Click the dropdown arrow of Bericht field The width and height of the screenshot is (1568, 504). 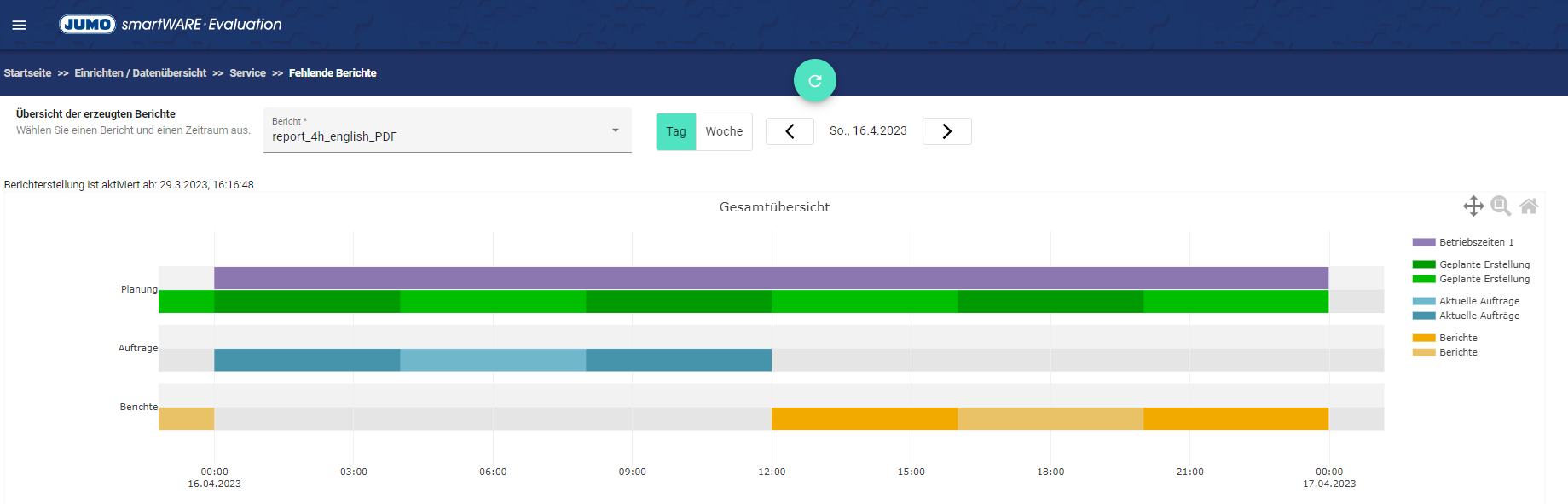[x=616, y=130]
